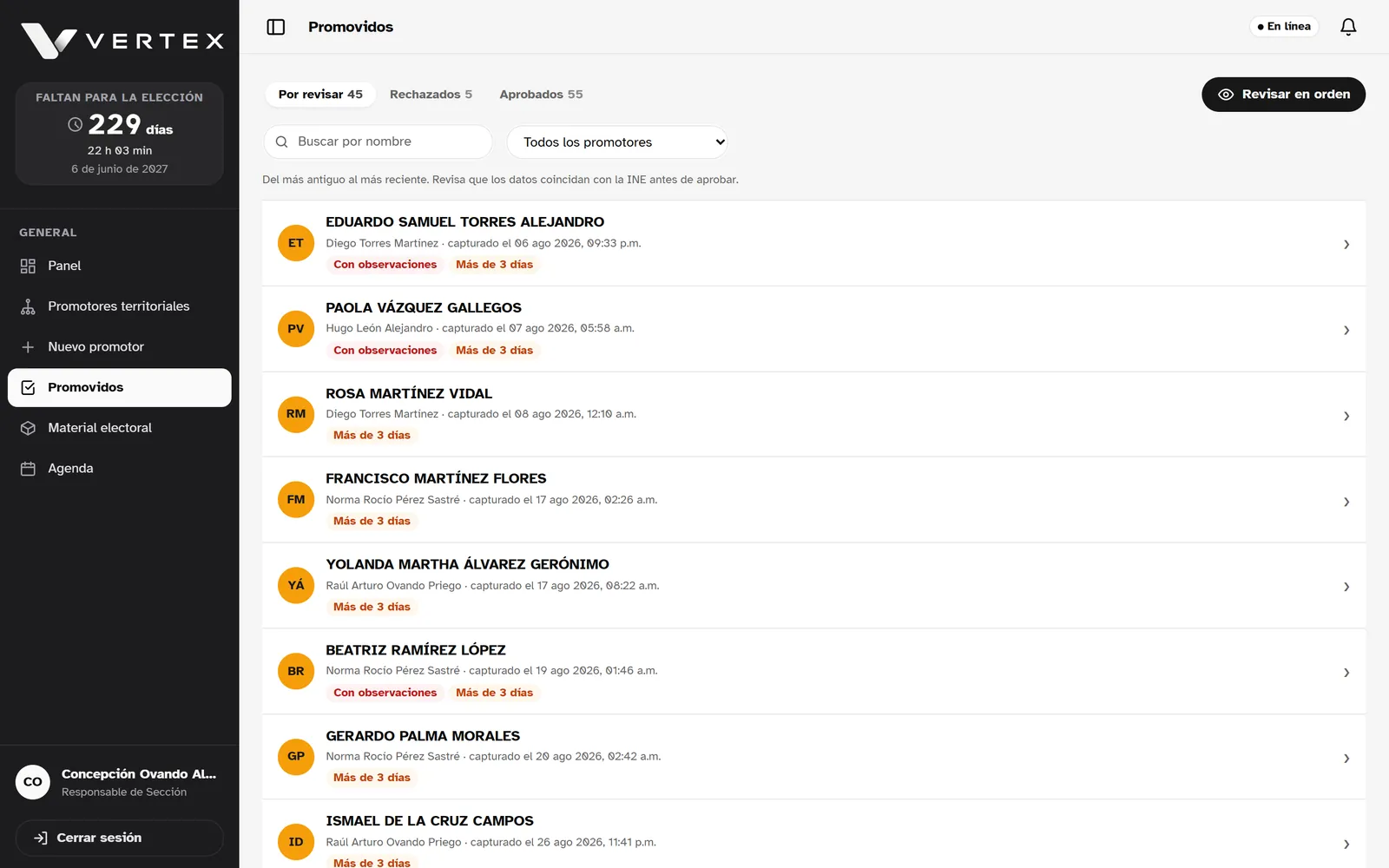
Task: Open ISMAEL DE LA CRUZ CAMPOS name
Action: point(430,821)
